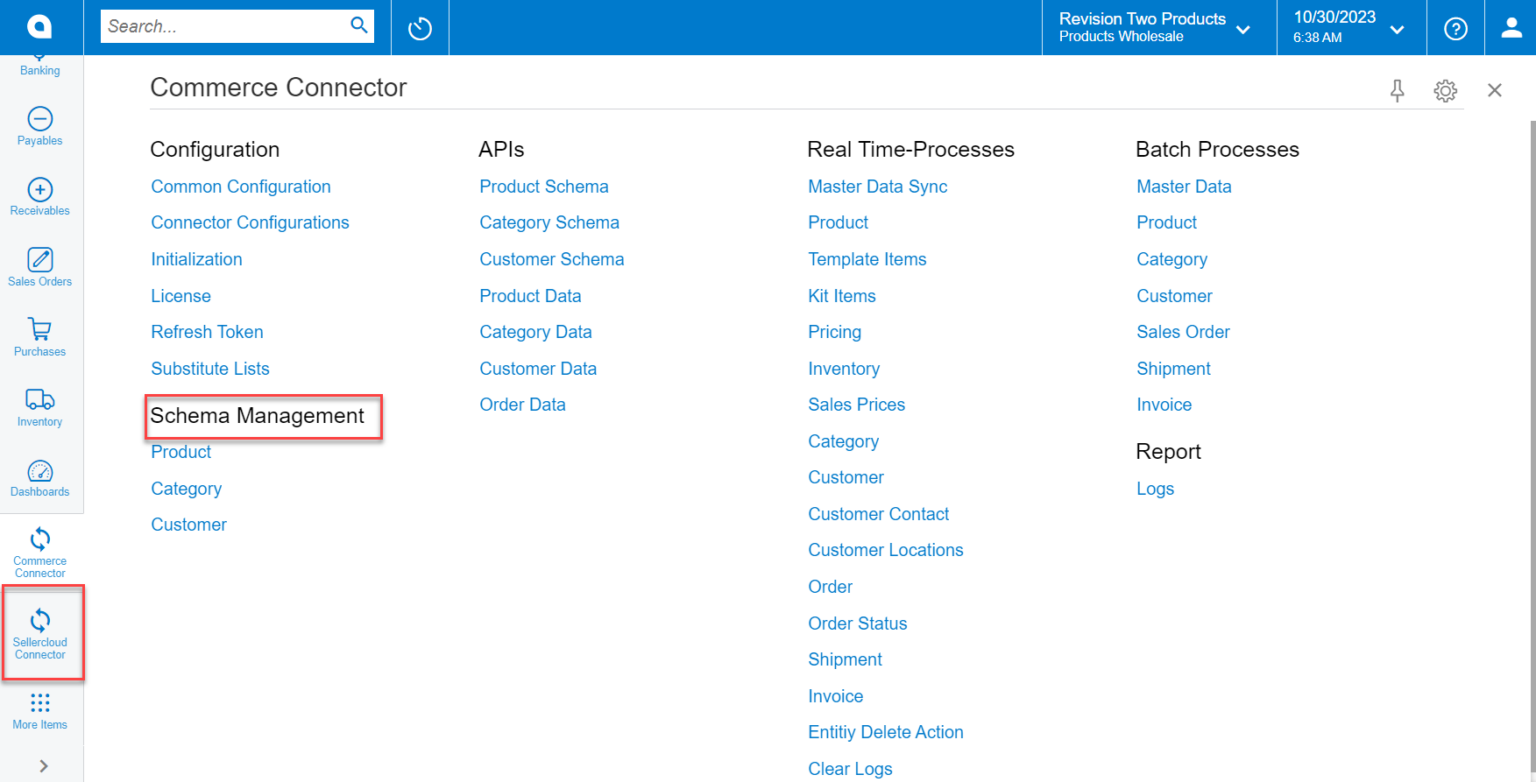Open Logs under Report
This screenshot has height=782, width=1536.
1155,489
